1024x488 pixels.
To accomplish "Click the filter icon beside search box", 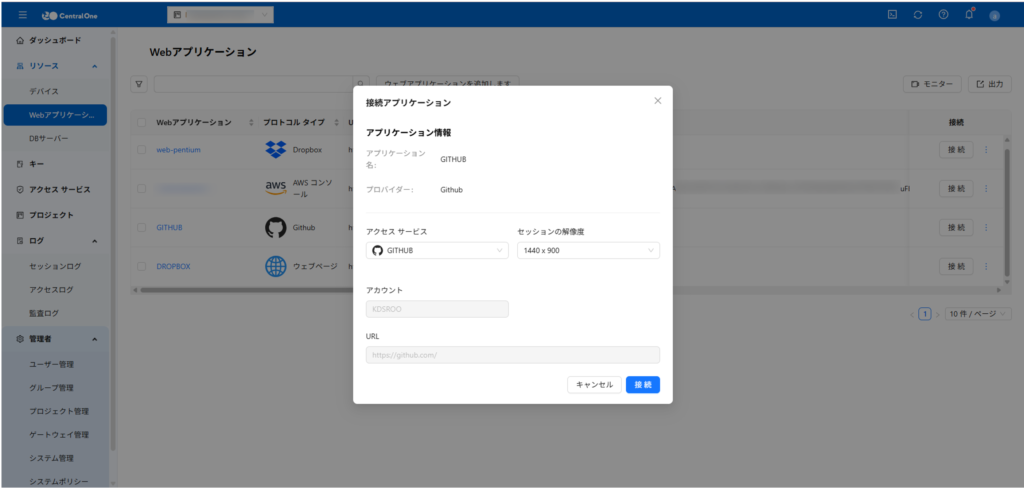I will [140, 85].
